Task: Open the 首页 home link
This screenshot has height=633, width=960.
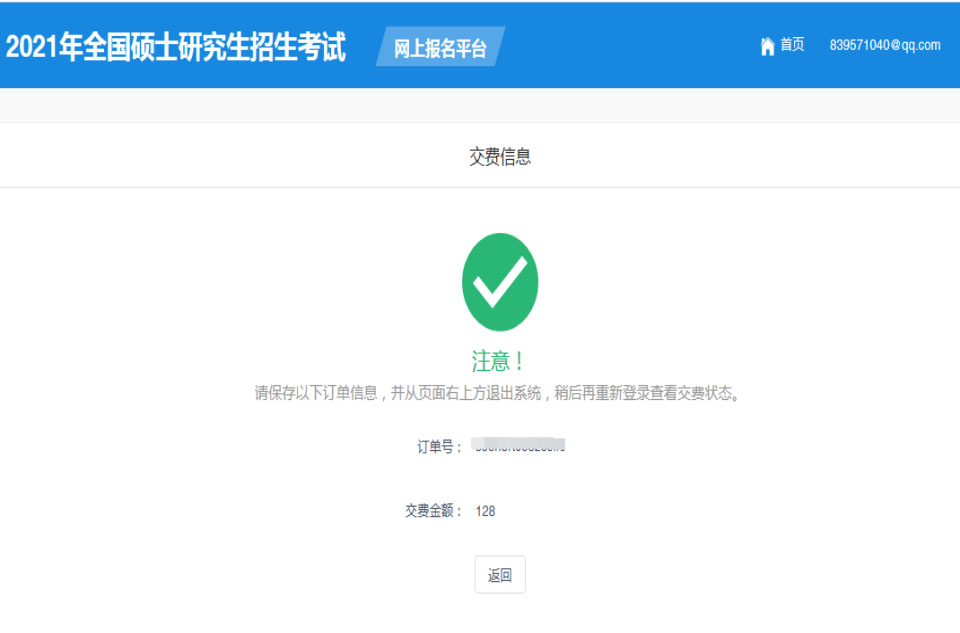Action: (792, 45)
